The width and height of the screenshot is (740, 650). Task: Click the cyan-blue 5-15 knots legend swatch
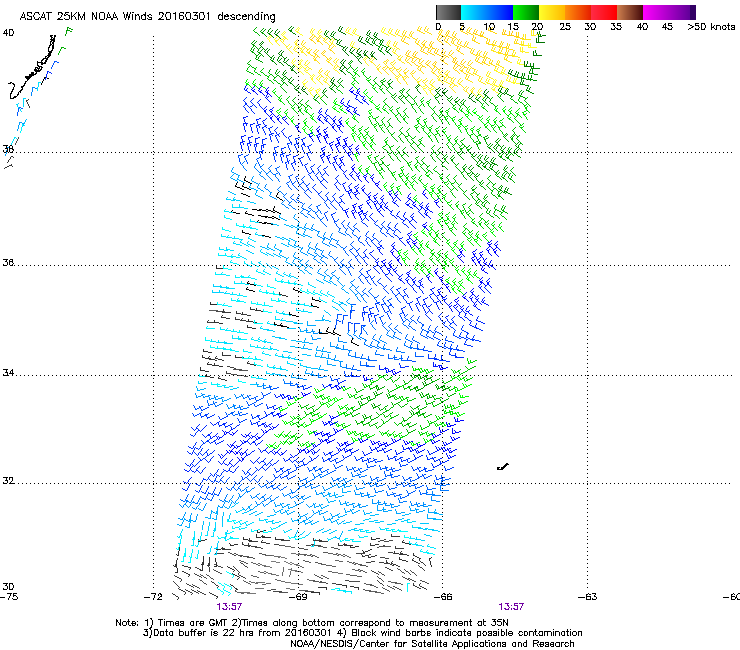487,12
